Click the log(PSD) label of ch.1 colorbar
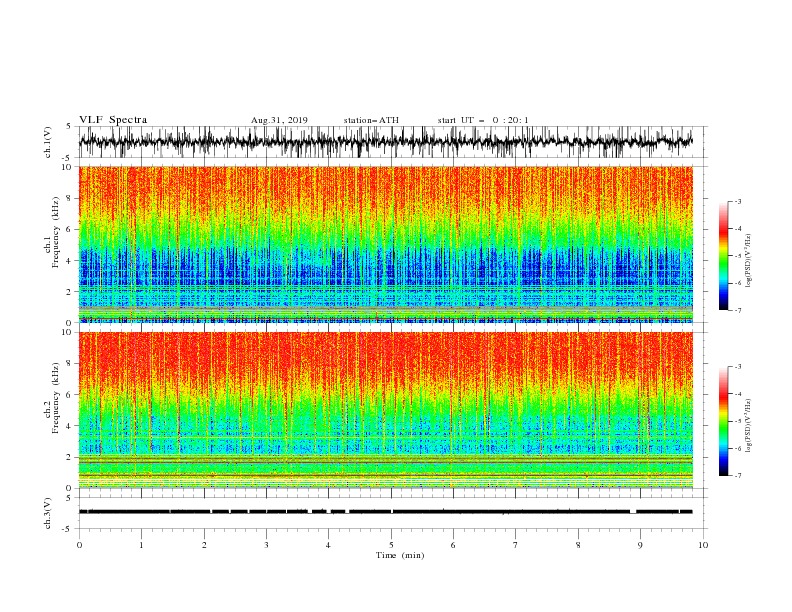 749,261
